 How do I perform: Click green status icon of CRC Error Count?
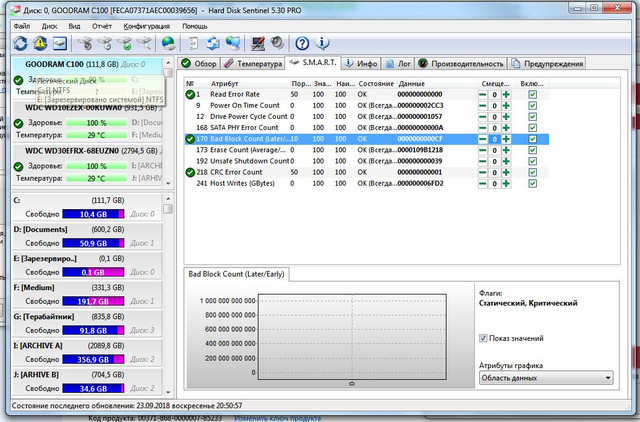click(190, 172)
